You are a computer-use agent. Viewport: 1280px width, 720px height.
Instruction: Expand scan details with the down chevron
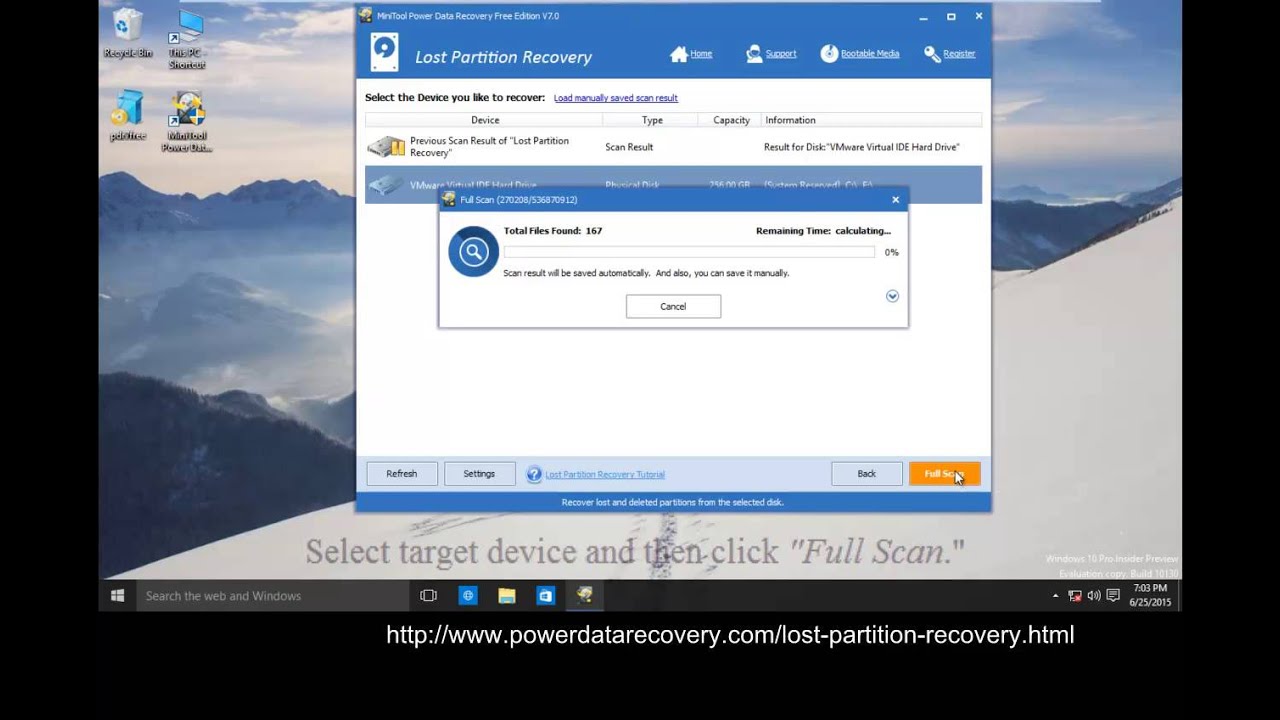click(x=892, y=296)
